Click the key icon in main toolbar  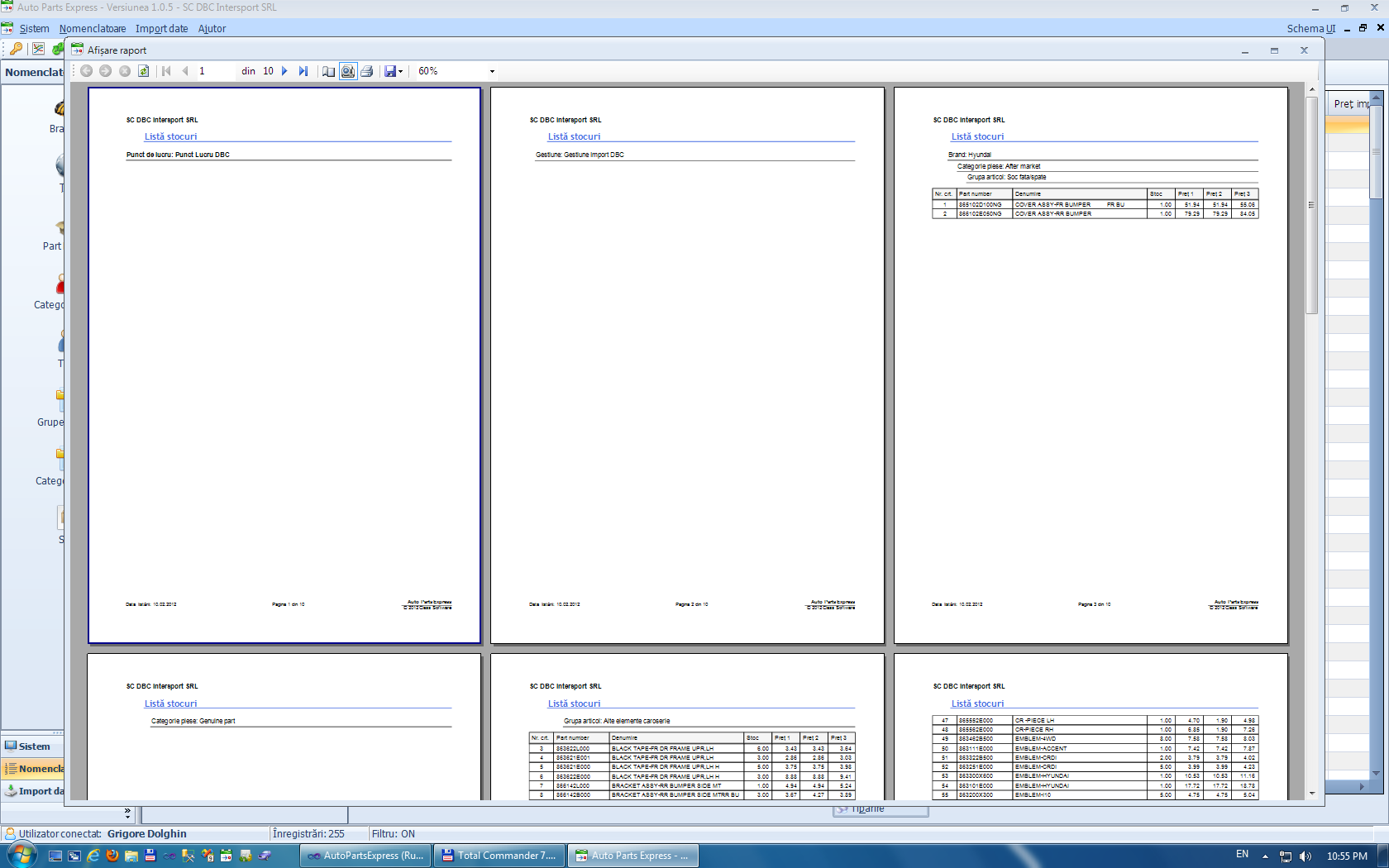coord(16,49)
